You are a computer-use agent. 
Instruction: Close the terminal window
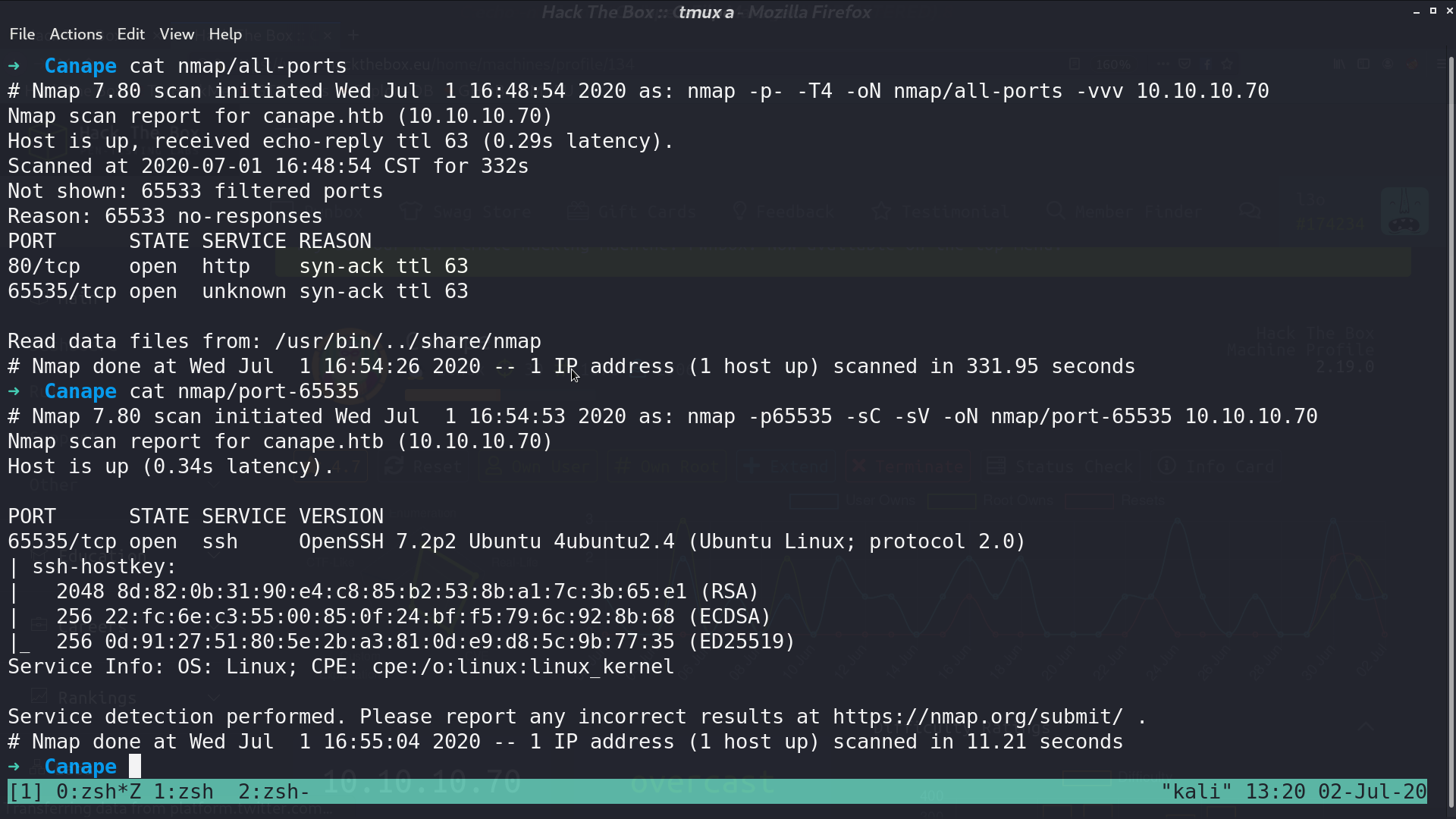(1450, 11)
